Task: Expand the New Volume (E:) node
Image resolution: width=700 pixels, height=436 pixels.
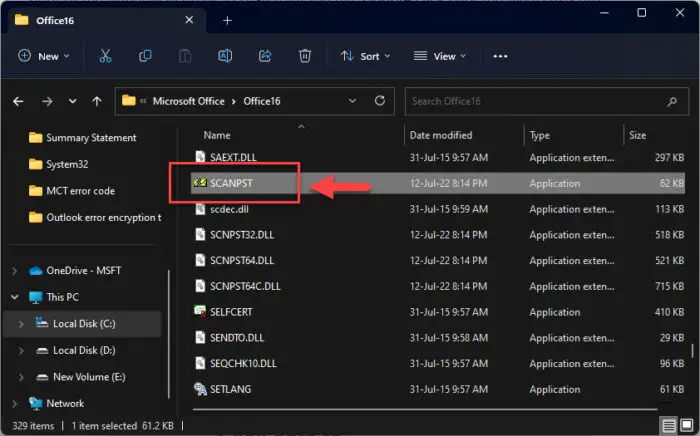Action: (x=21, y=377)
